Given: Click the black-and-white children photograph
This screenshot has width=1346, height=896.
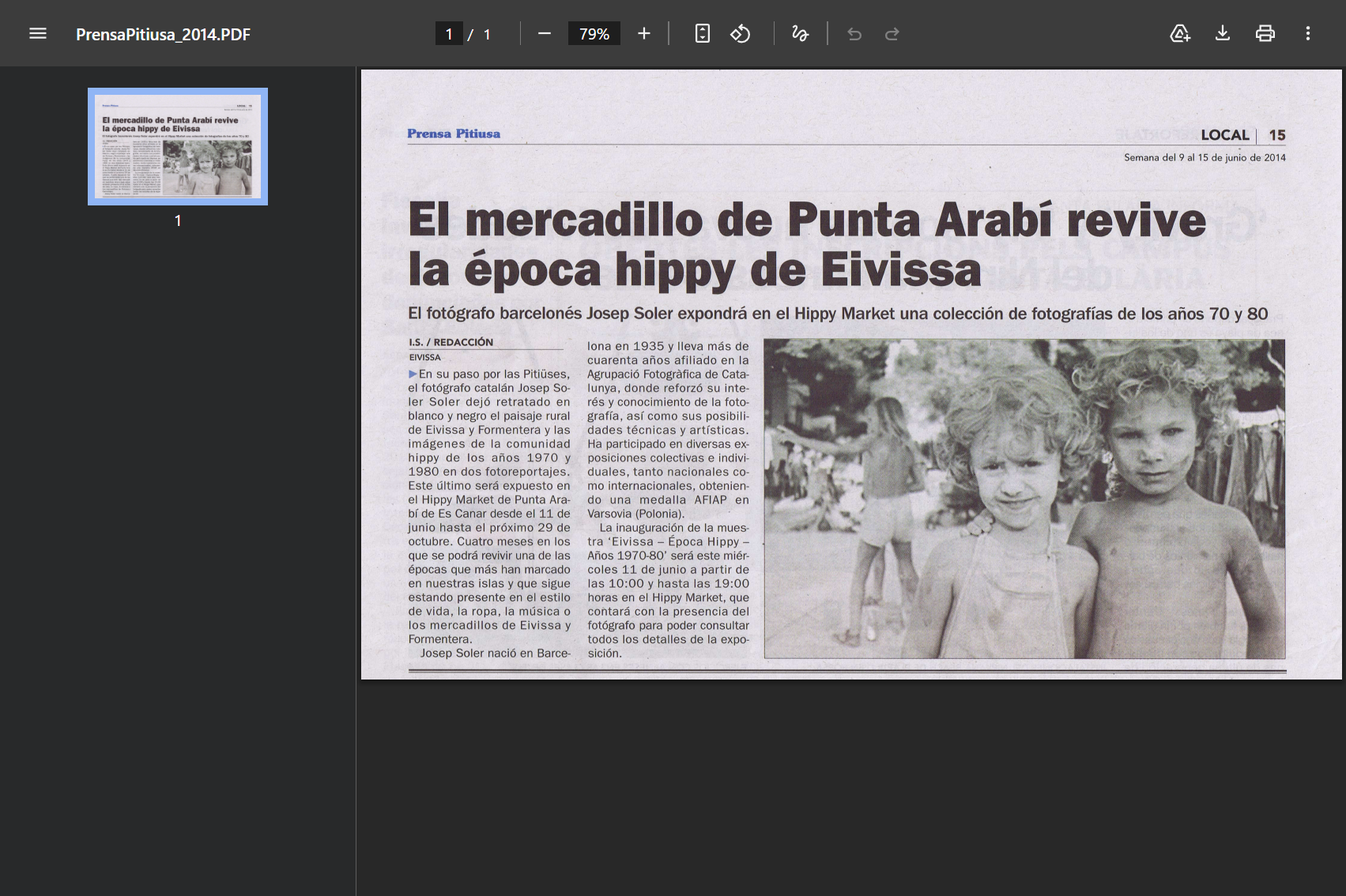Looking at the screenshot, I should pyautogui.click(x=1024, y=499).
